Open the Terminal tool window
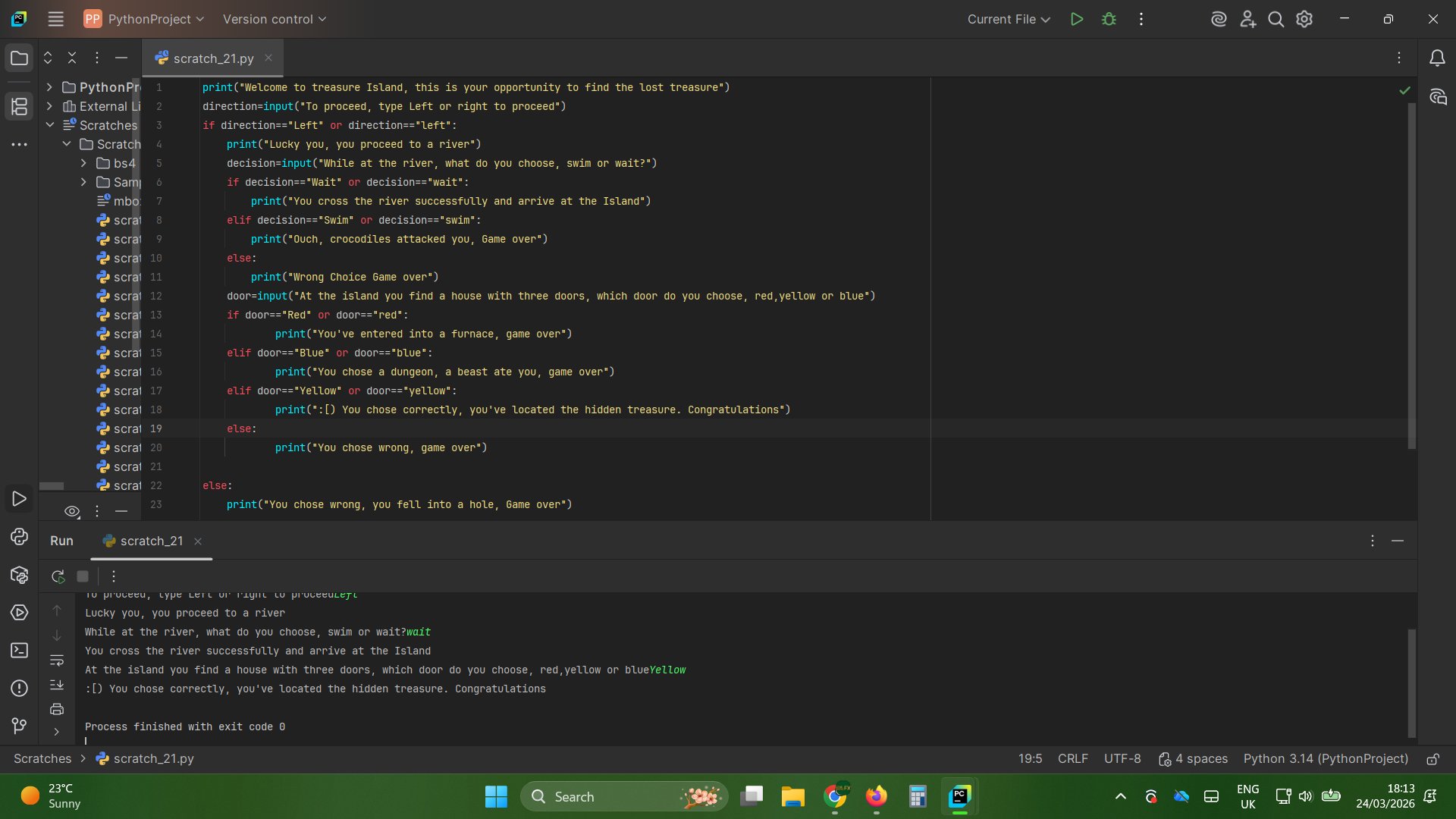Screen dimensions: 1456x819 click(19, 651)
